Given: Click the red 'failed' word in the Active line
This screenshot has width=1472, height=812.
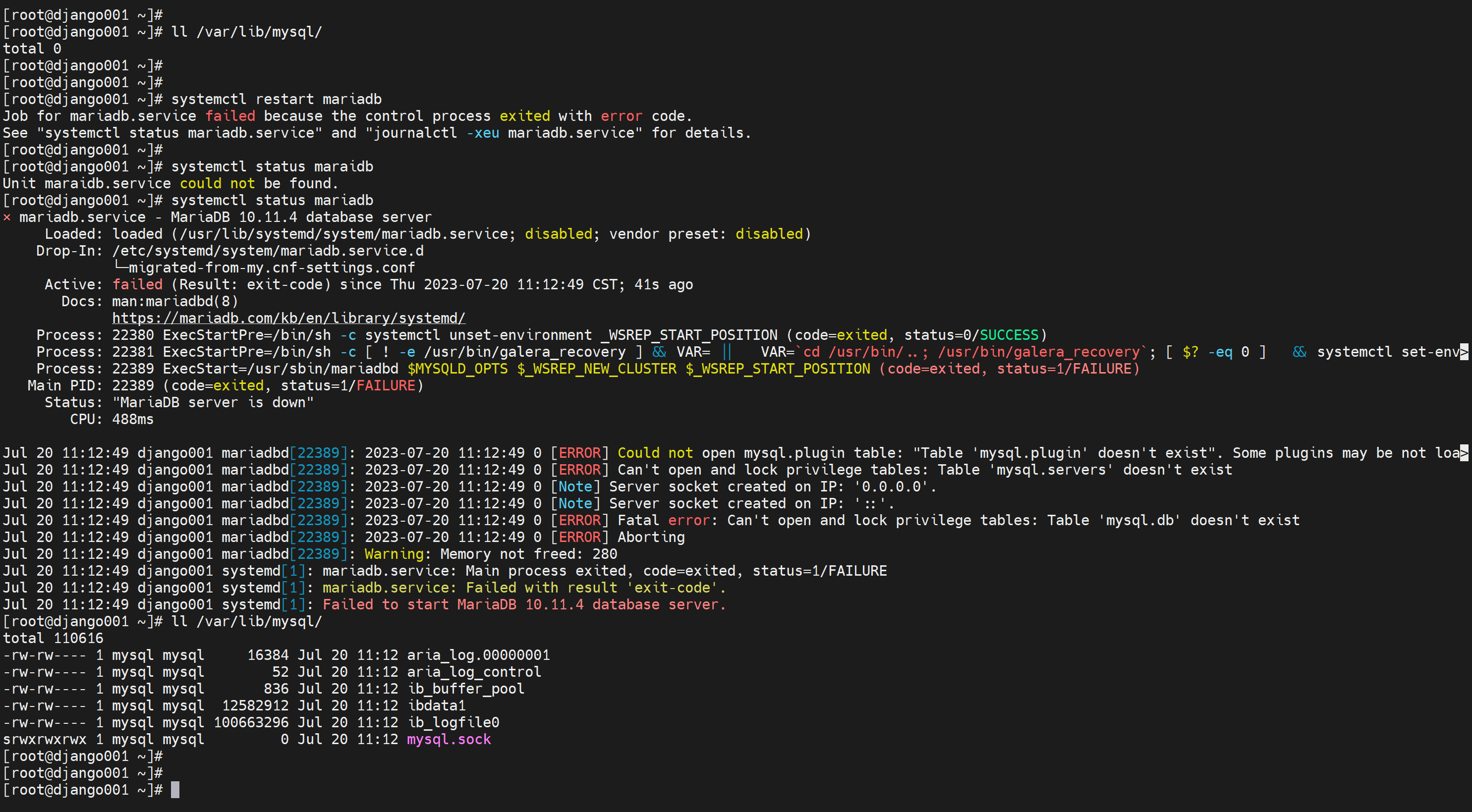Looking at the screenshot, I should coord(137,285).
